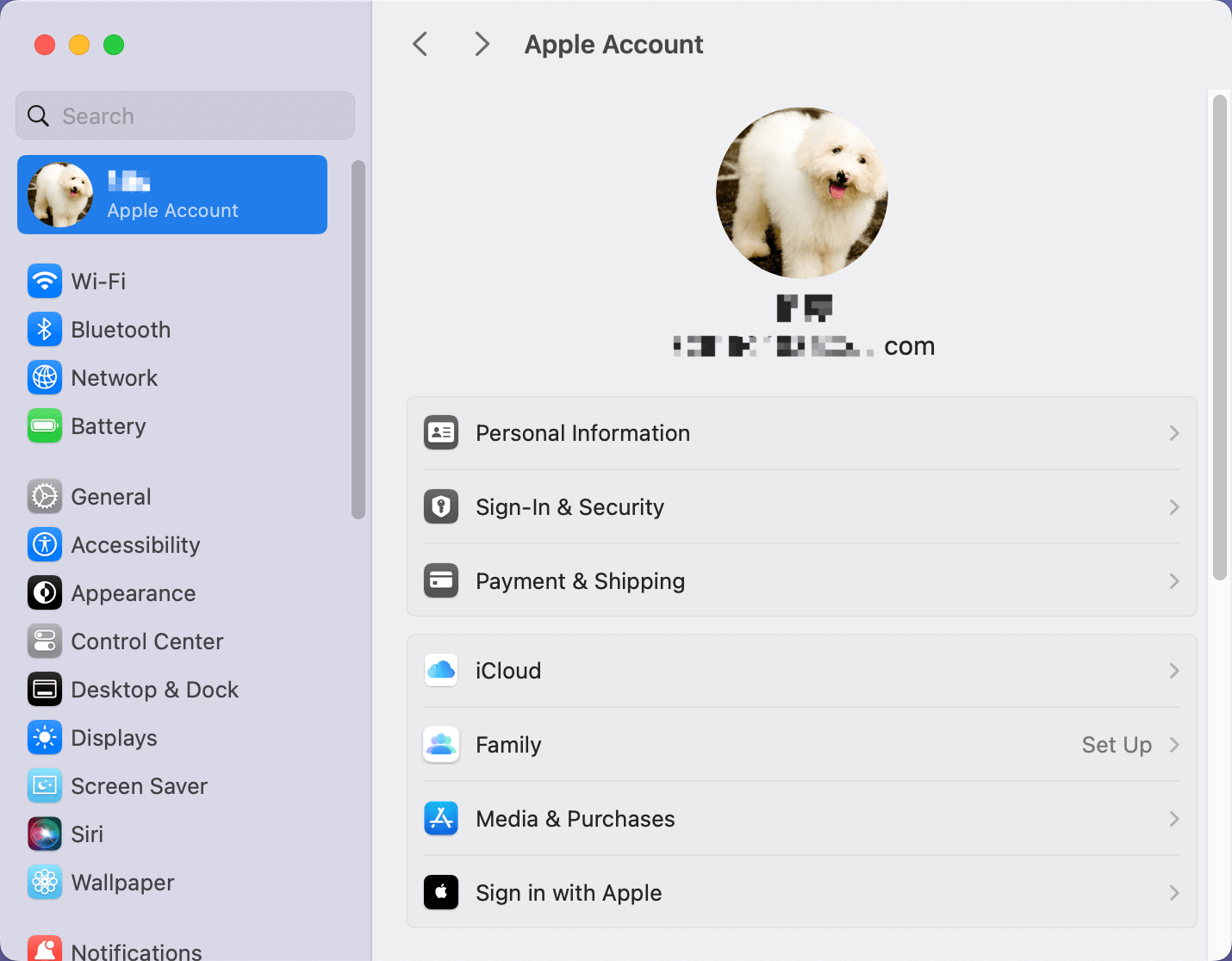Expand iCloud row via its chevron
The image size is (1232, 961).
pyautogui.click(x=1173, y=671)
